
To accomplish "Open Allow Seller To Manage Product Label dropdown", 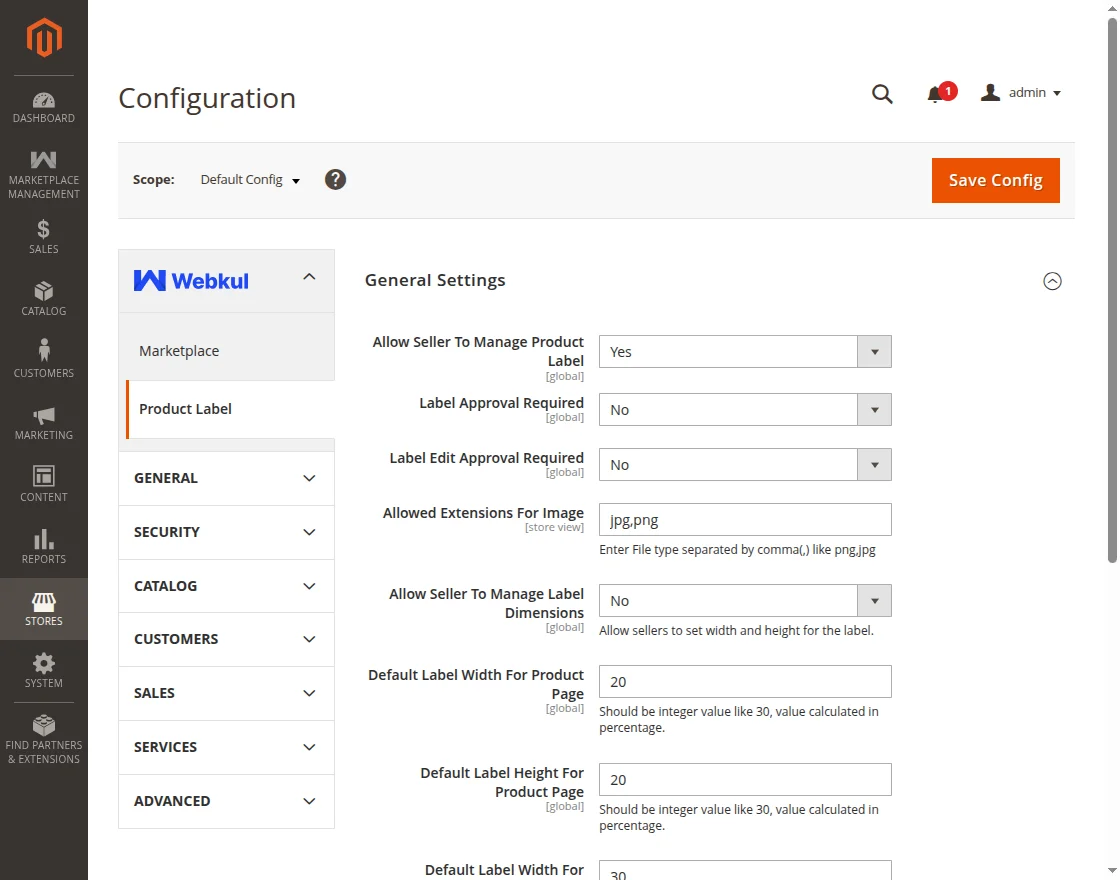I will (x=744, y=352).
